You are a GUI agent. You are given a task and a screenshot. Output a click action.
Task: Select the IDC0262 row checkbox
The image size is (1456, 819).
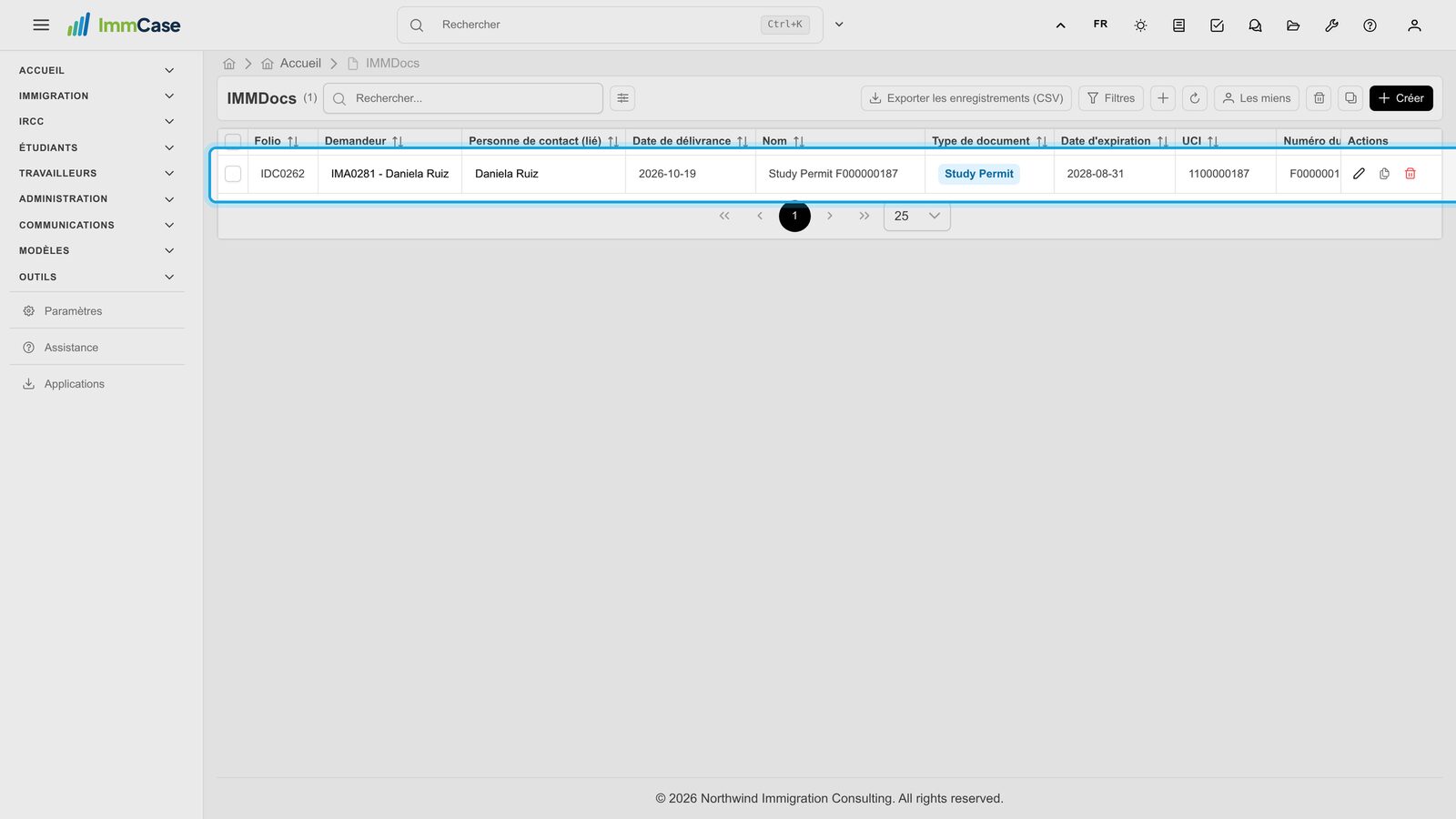[233, 174]
